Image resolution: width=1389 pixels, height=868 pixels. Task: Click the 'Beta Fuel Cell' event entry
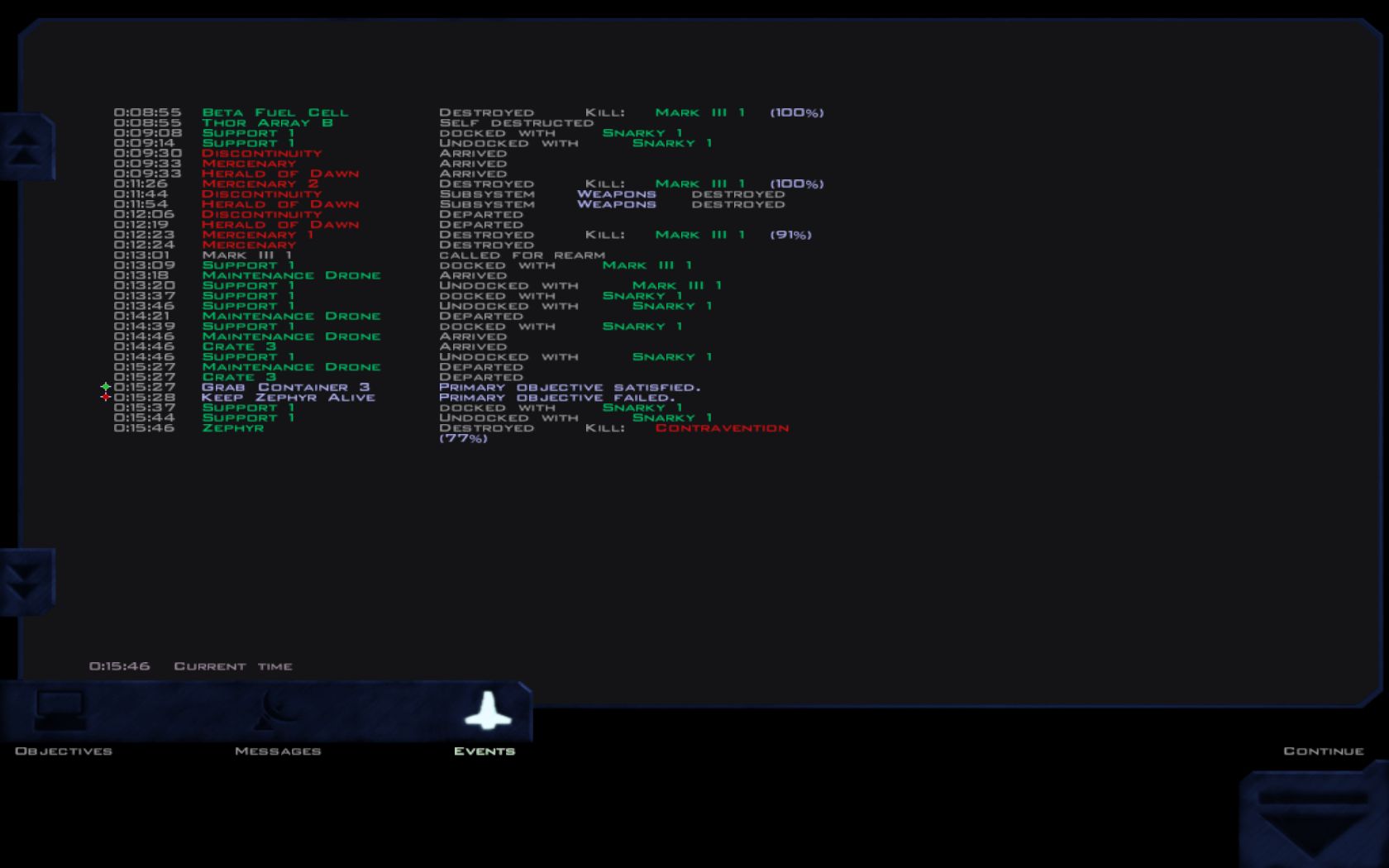point(275,112)
